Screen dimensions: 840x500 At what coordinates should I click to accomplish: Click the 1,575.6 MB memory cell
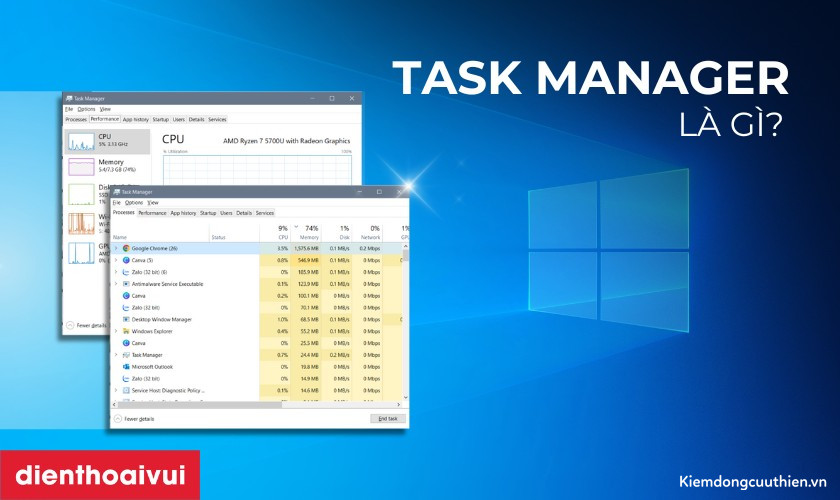[306, 248]
